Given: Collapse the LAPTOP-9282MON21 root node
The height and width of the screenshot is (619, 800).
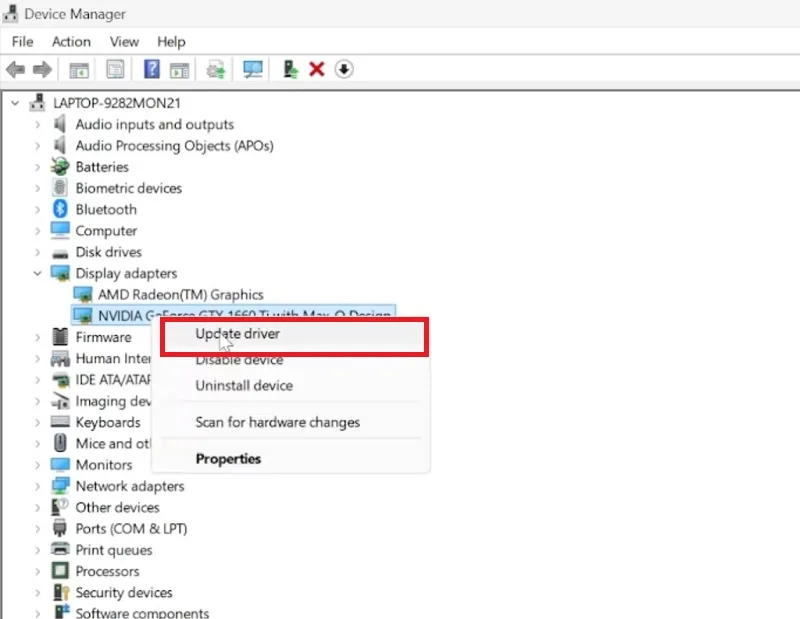Looking at the screenshot, I should click(x=15, y=103).
